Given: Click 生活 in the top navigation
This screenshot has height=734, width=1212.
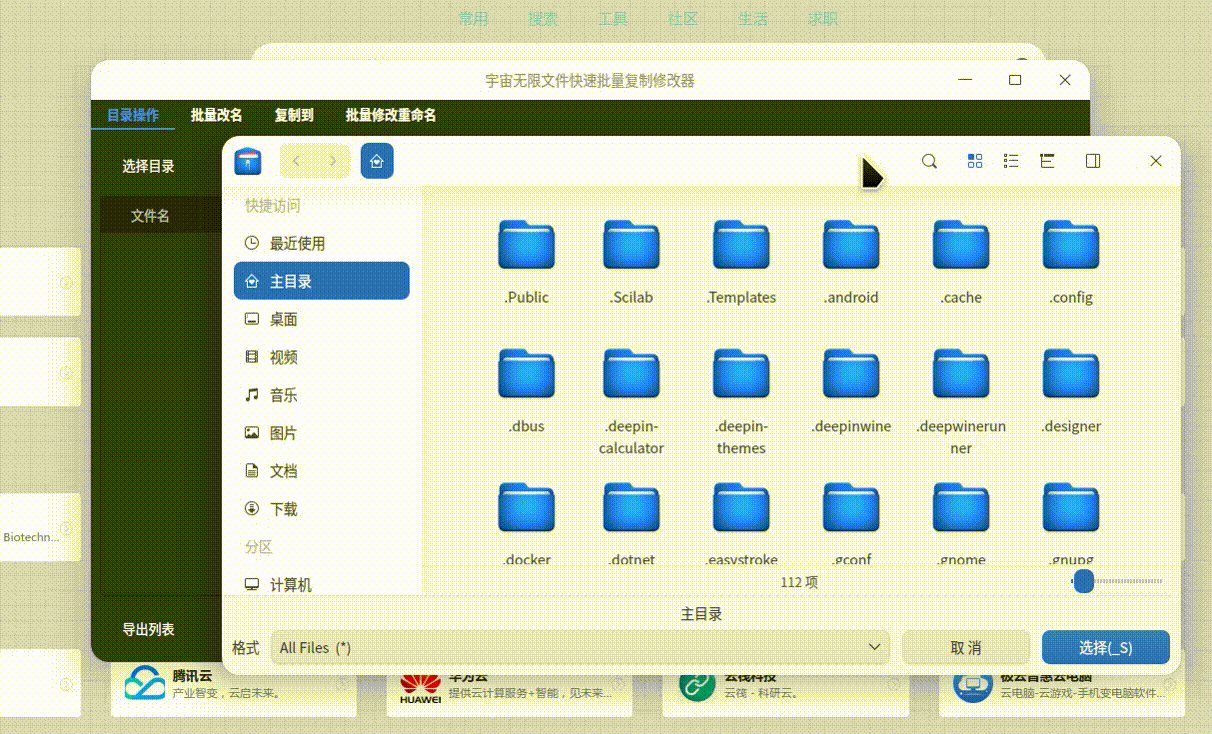Looking at the screenshot, I should click(753, 18).
